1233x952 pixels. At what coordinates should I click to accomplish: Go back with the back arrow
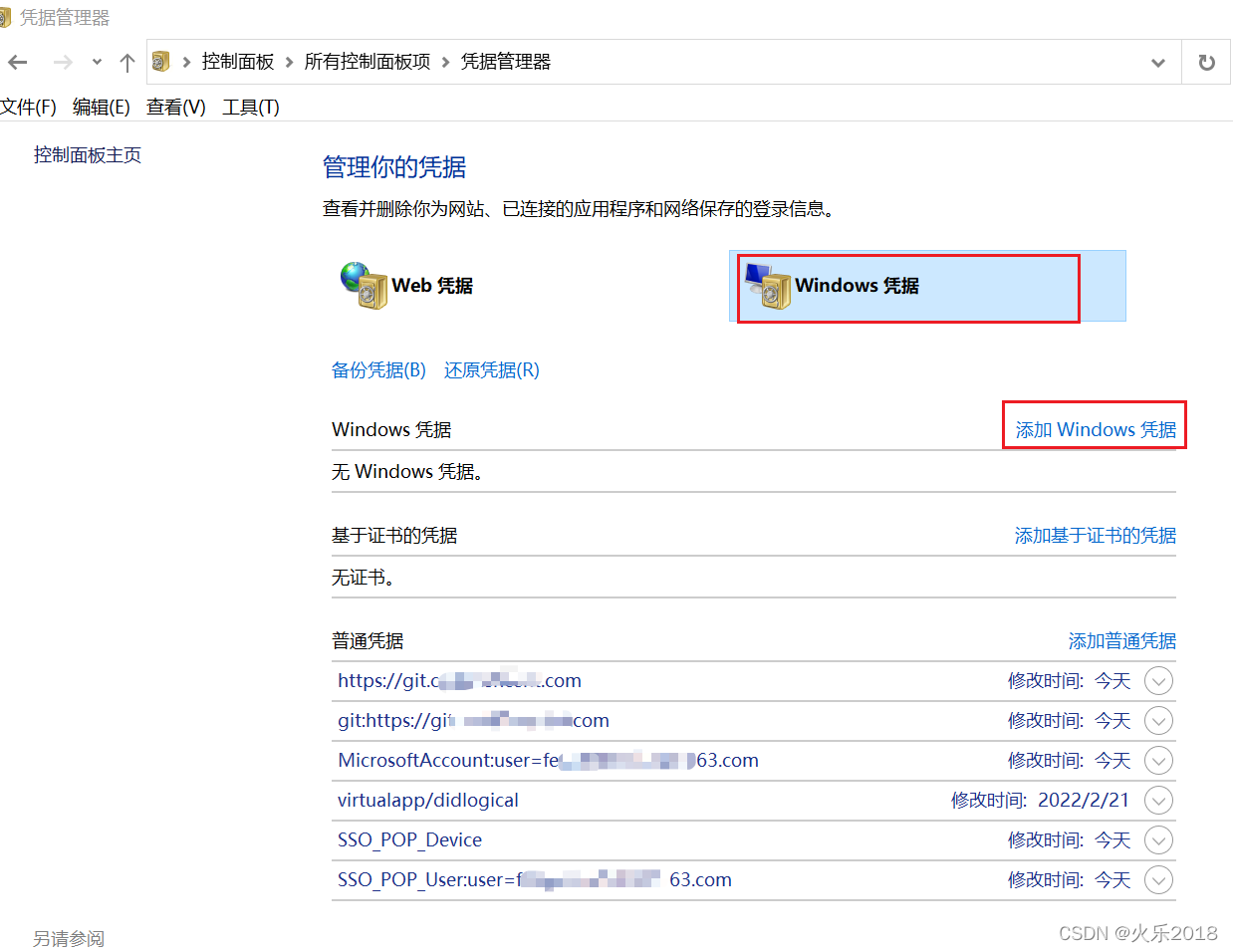point(18,63)
